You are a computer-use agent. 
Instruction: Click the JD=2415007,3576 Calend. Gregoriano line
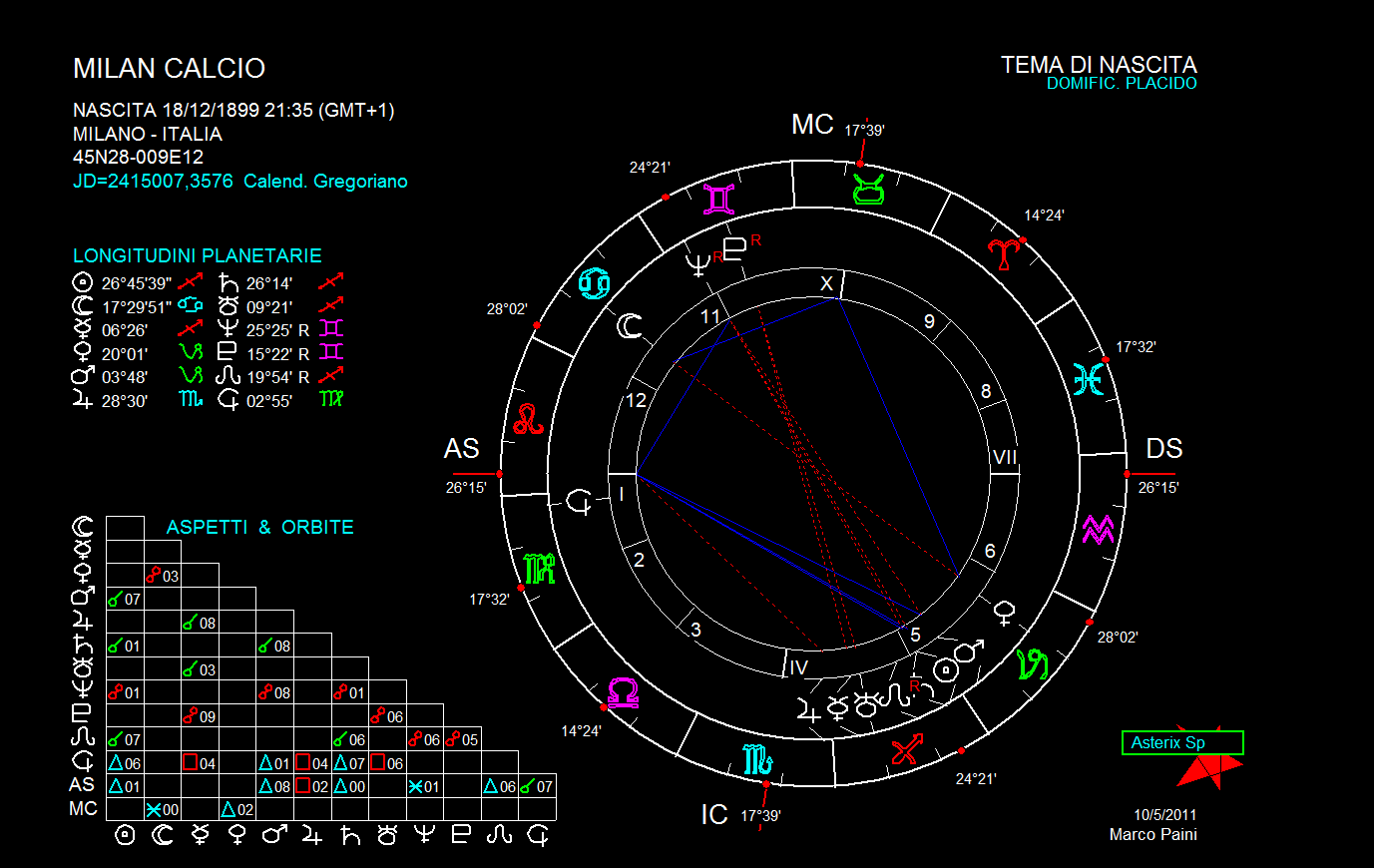(240, 181)
